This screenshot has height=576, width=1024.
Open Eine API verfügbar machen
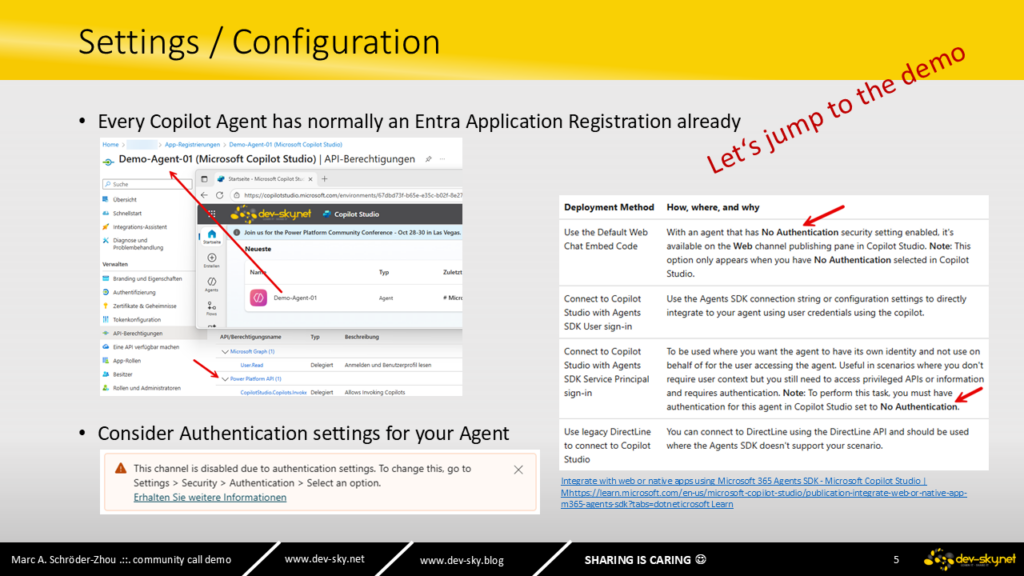coord(146,347)
